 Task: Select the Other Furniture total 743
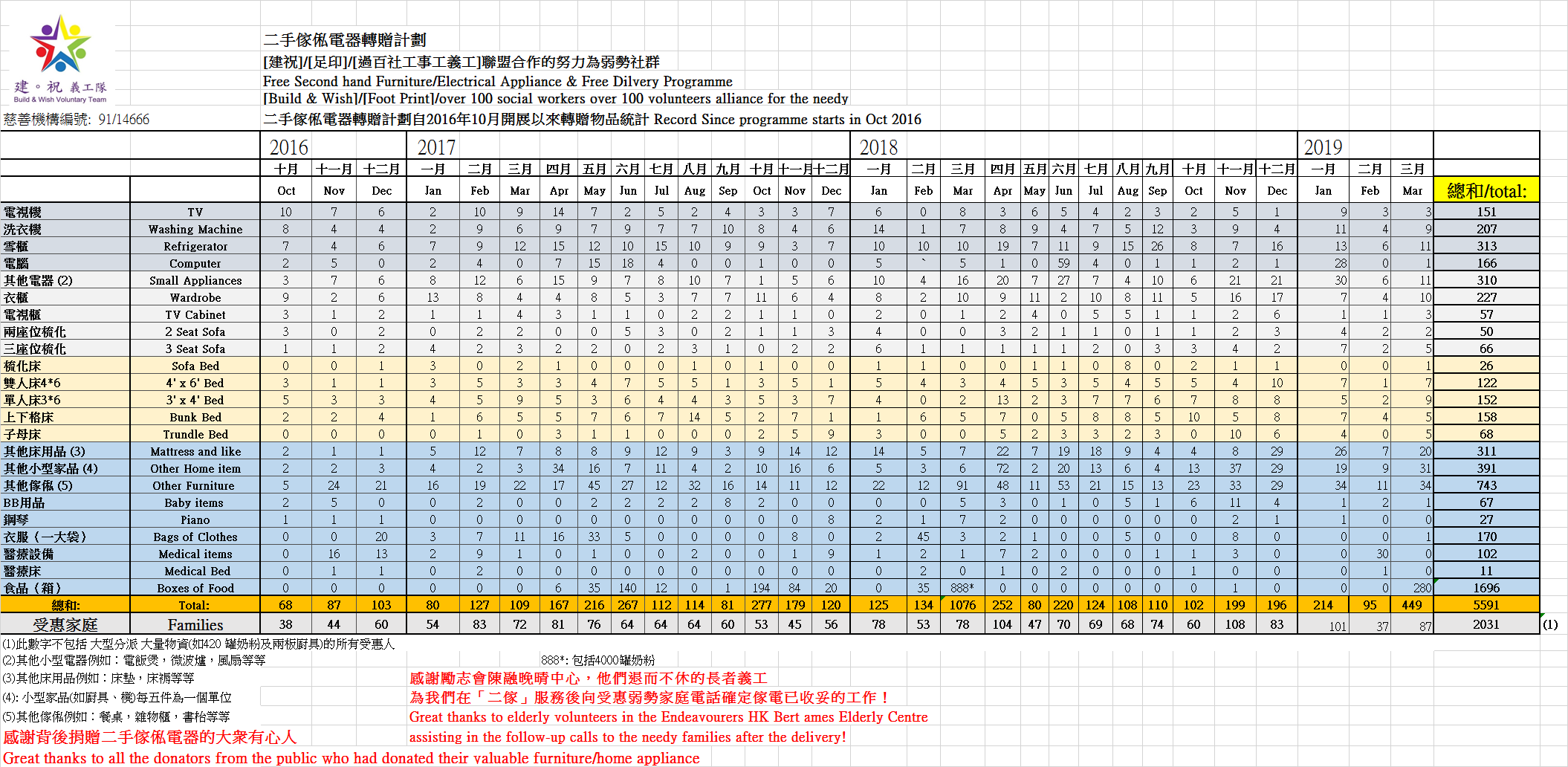point(1486,485)
